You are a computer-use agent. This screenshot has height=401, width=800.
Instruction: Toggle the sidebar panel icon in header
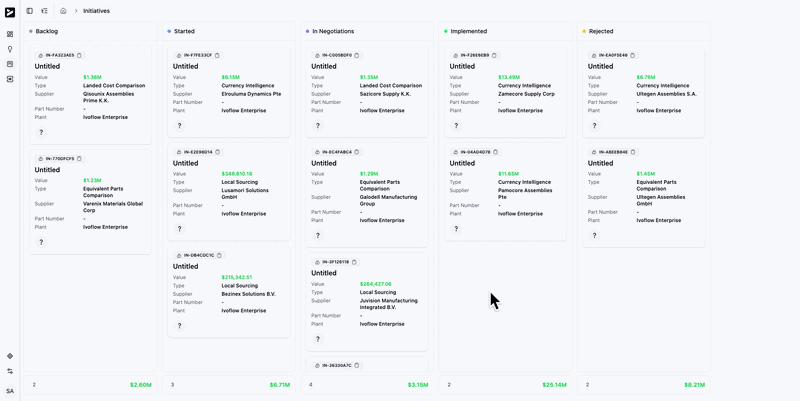(30, 11)
